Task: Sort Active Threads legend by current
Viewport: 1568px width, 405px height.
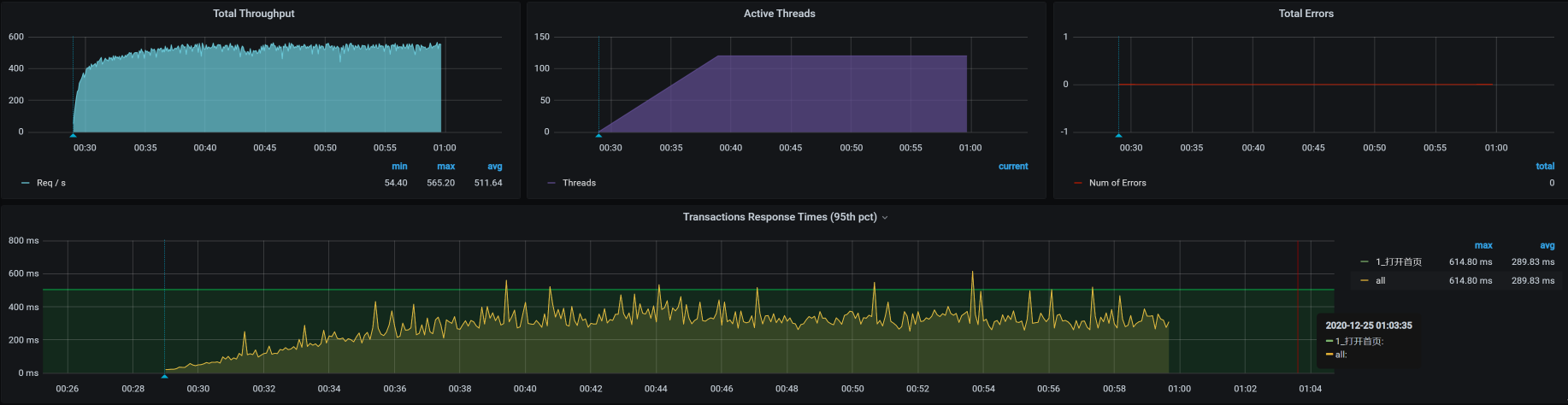Action: 1013,167
